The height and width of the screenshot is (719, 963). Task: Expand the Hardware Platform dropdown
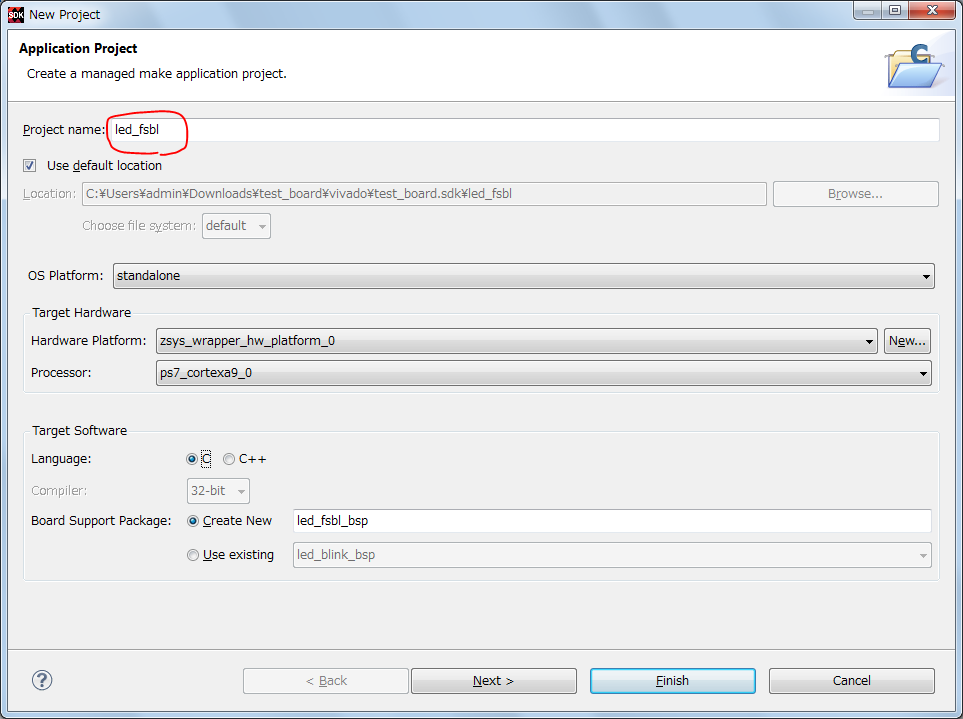coord(517,341)
